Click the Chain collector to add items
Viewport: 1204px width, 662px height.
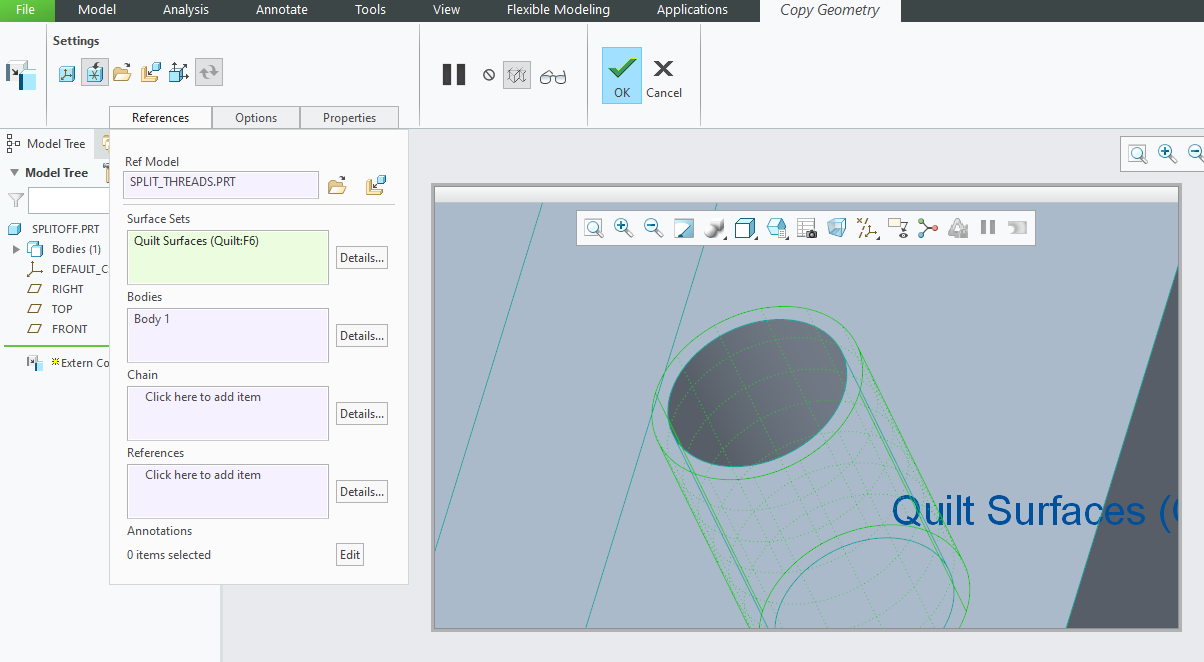[x=227, y=413]
